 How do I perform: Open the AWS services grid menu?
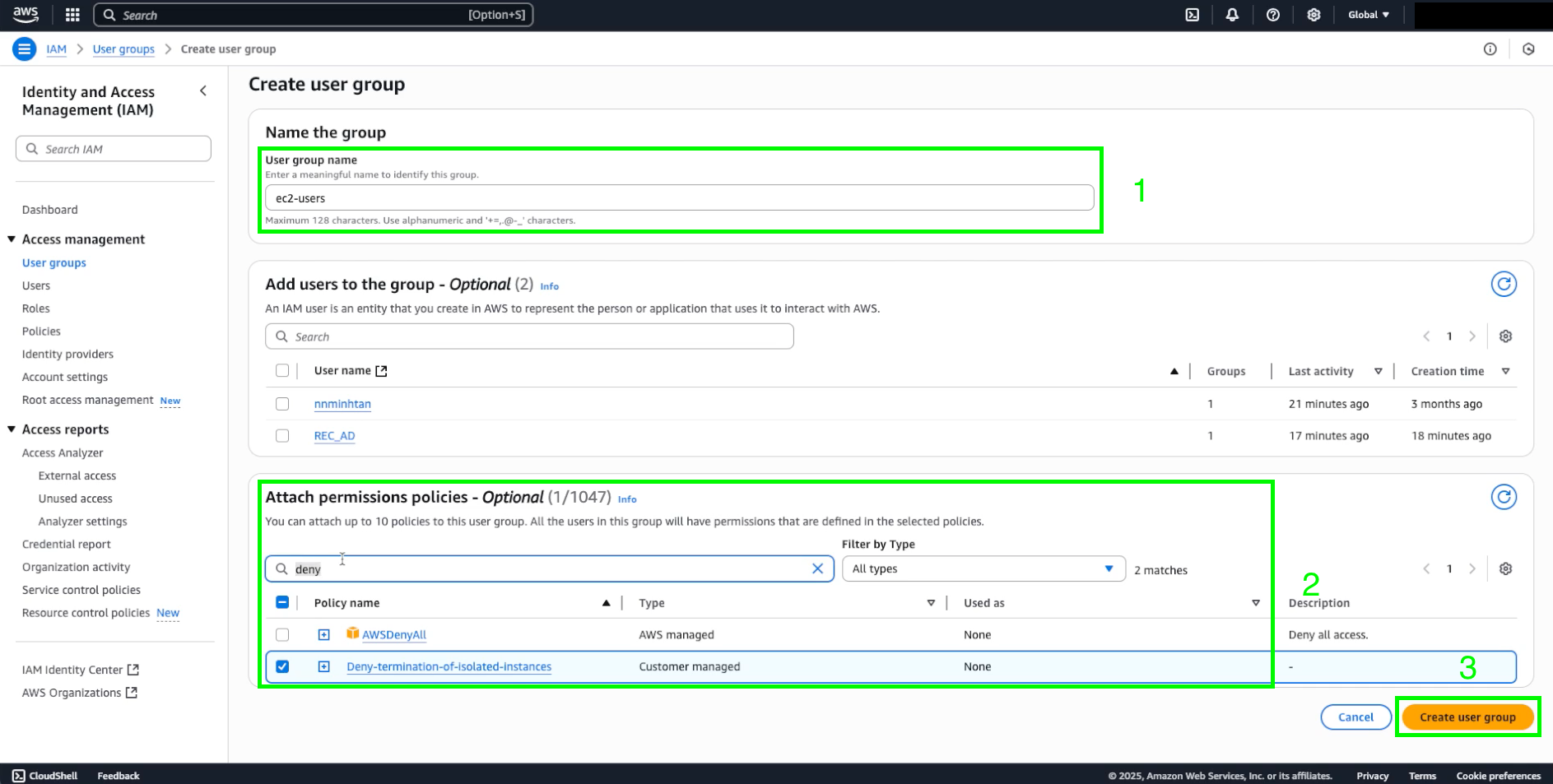pyautogui.click(x=72, y=15)
